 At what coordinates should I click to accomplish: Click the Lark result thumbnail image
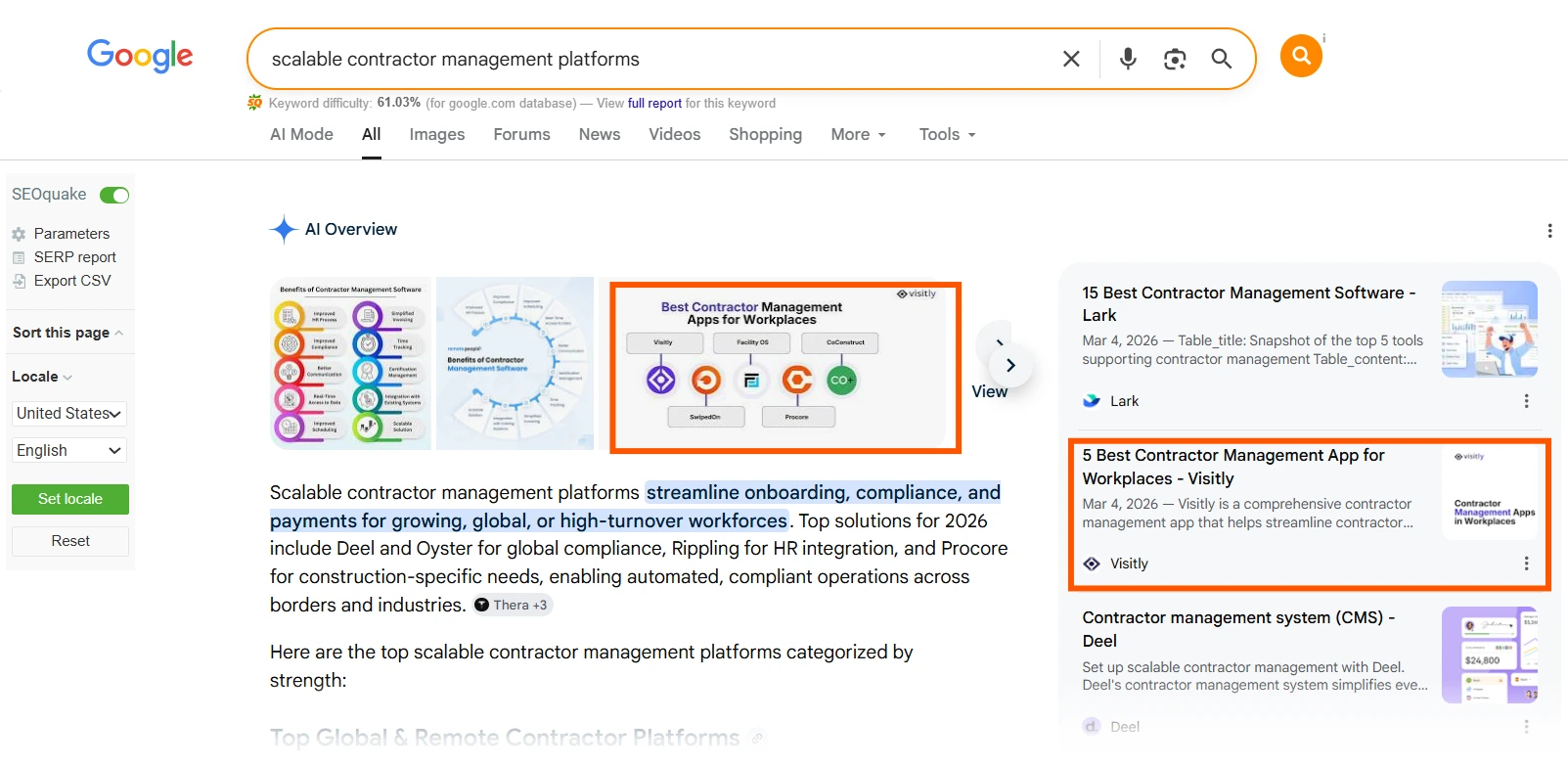(1490, 329)
